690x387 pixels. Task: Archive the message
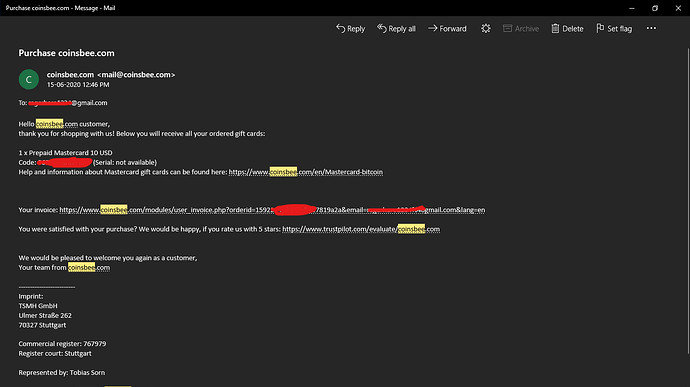(521, 29)
